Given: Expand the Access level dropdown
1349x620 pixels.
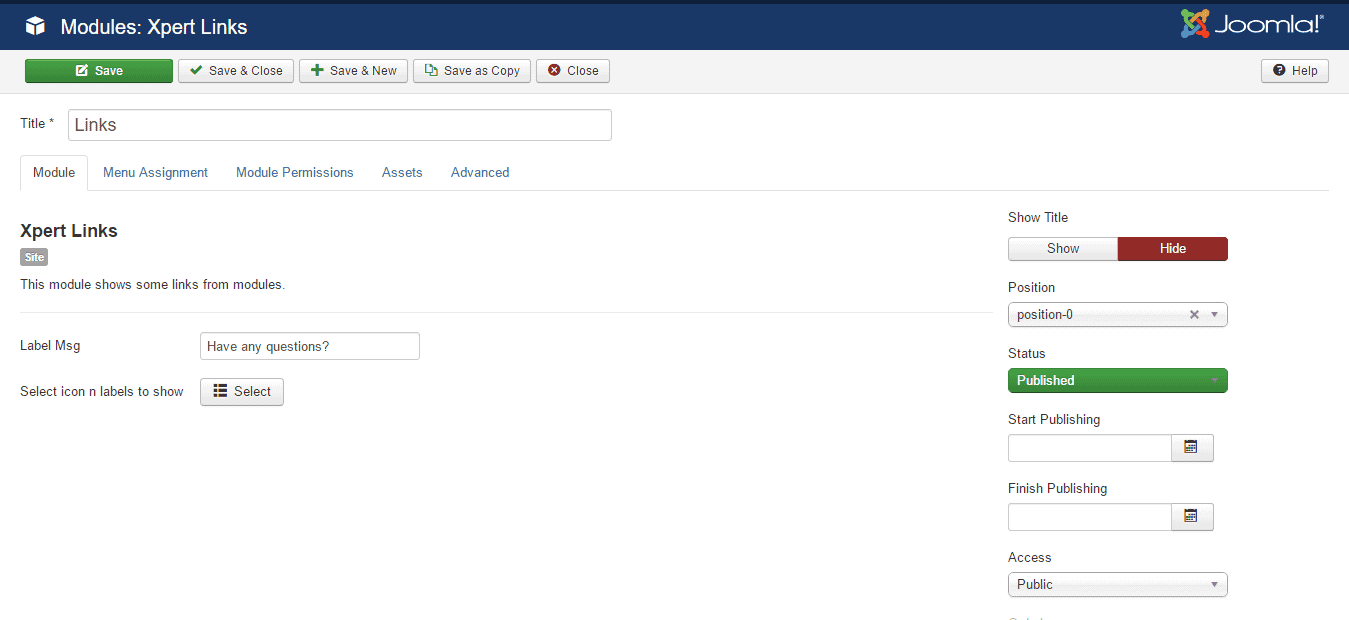Looking at the screenshot, I should [1117, 585].
